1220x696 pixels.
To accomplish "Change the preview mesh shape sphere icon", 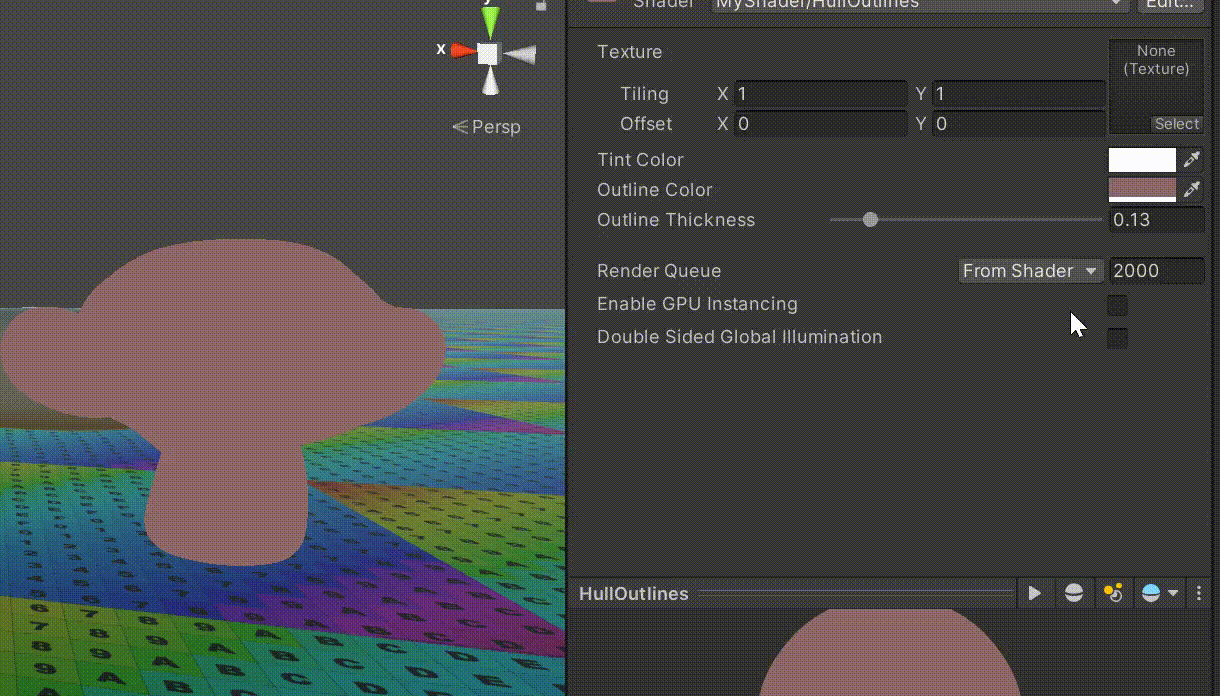I will (1074, 592).
